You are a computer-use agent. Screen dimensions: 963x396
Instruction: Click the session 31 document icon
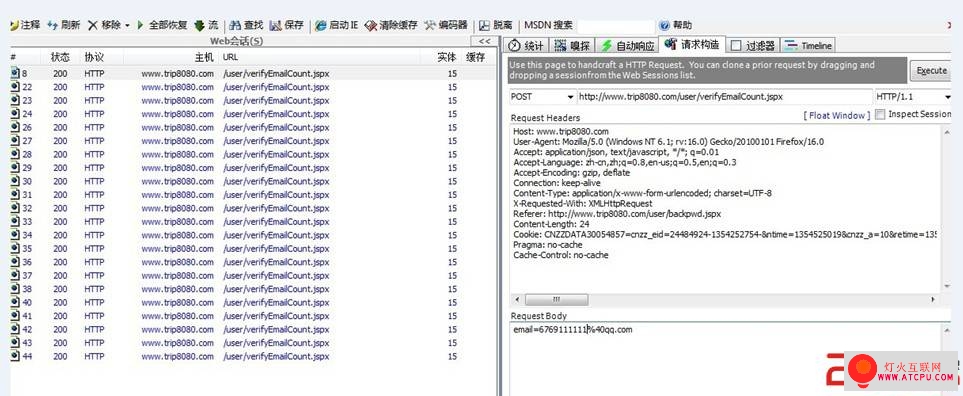15,195
